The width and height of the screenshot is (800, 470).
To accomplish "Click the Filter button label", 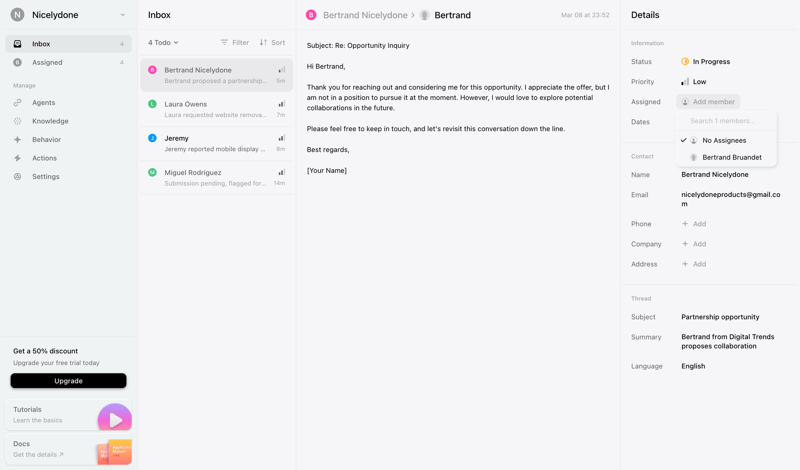I will [241, 42].
